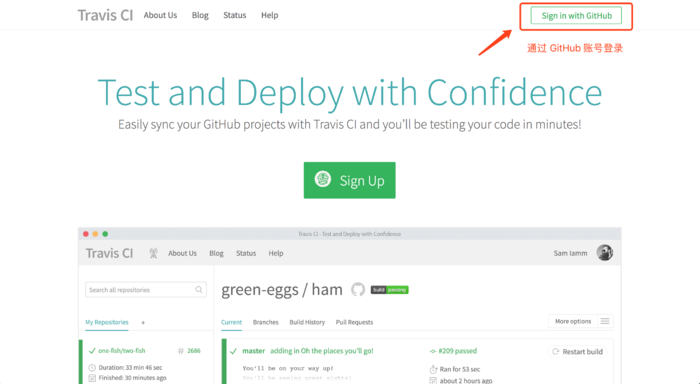Click the green-eggs / ham repository title
This screenshot has width=700, height=384.
point(282,290)
